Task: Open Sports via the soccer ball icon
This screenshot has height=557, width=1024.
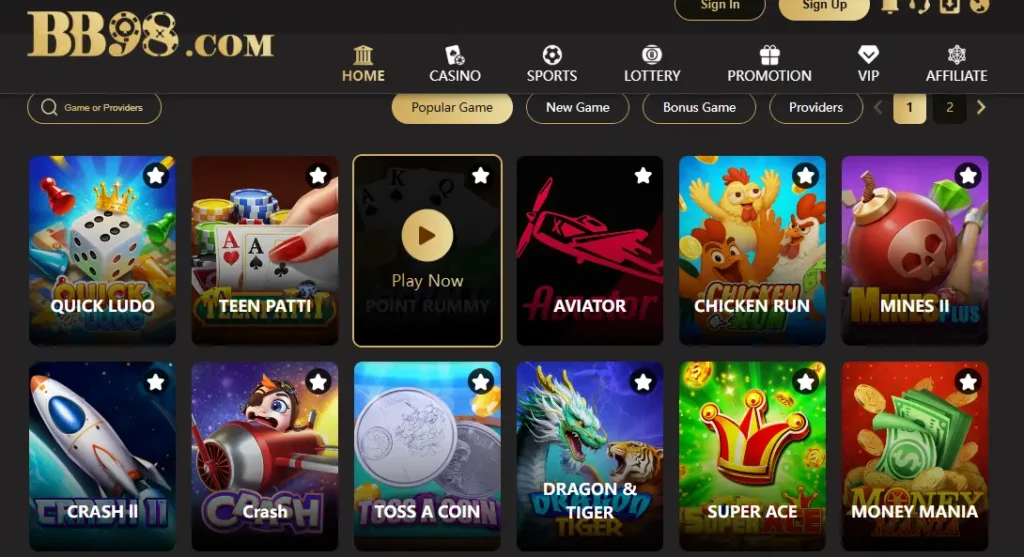Action: (552, 55)
